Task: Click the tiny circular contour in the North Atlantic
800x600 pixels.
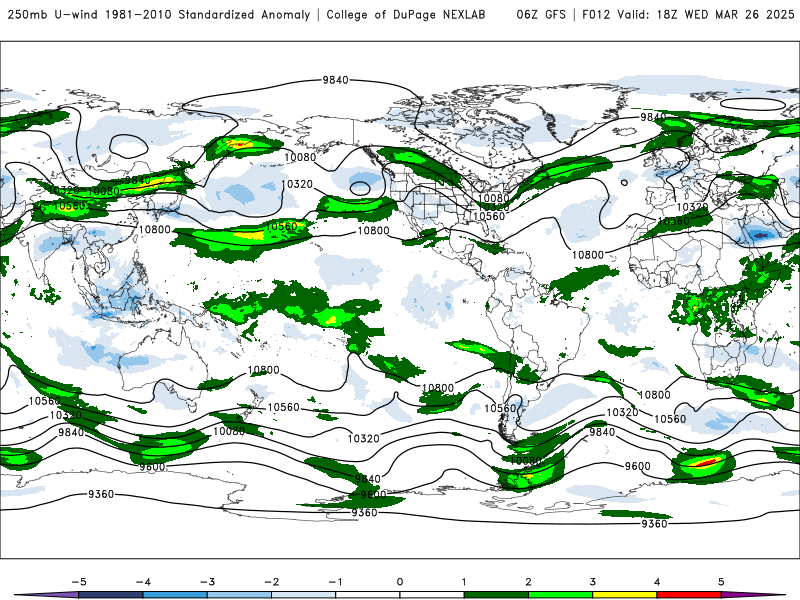Action: click(x=624, y=183)
